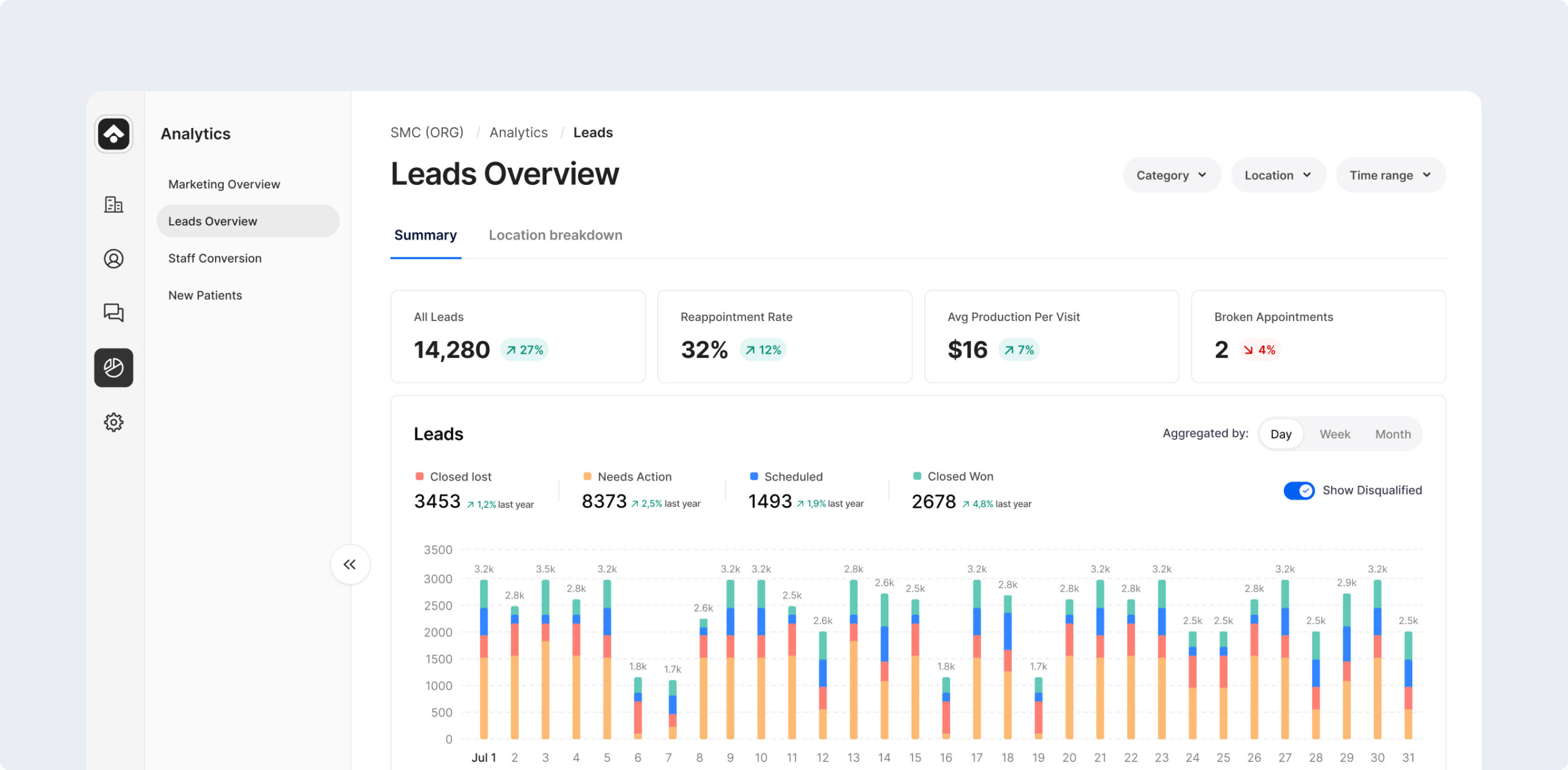Open the chat messages sidebar icon
Viewport: 1568px width, 770px height.
(113, 312)
